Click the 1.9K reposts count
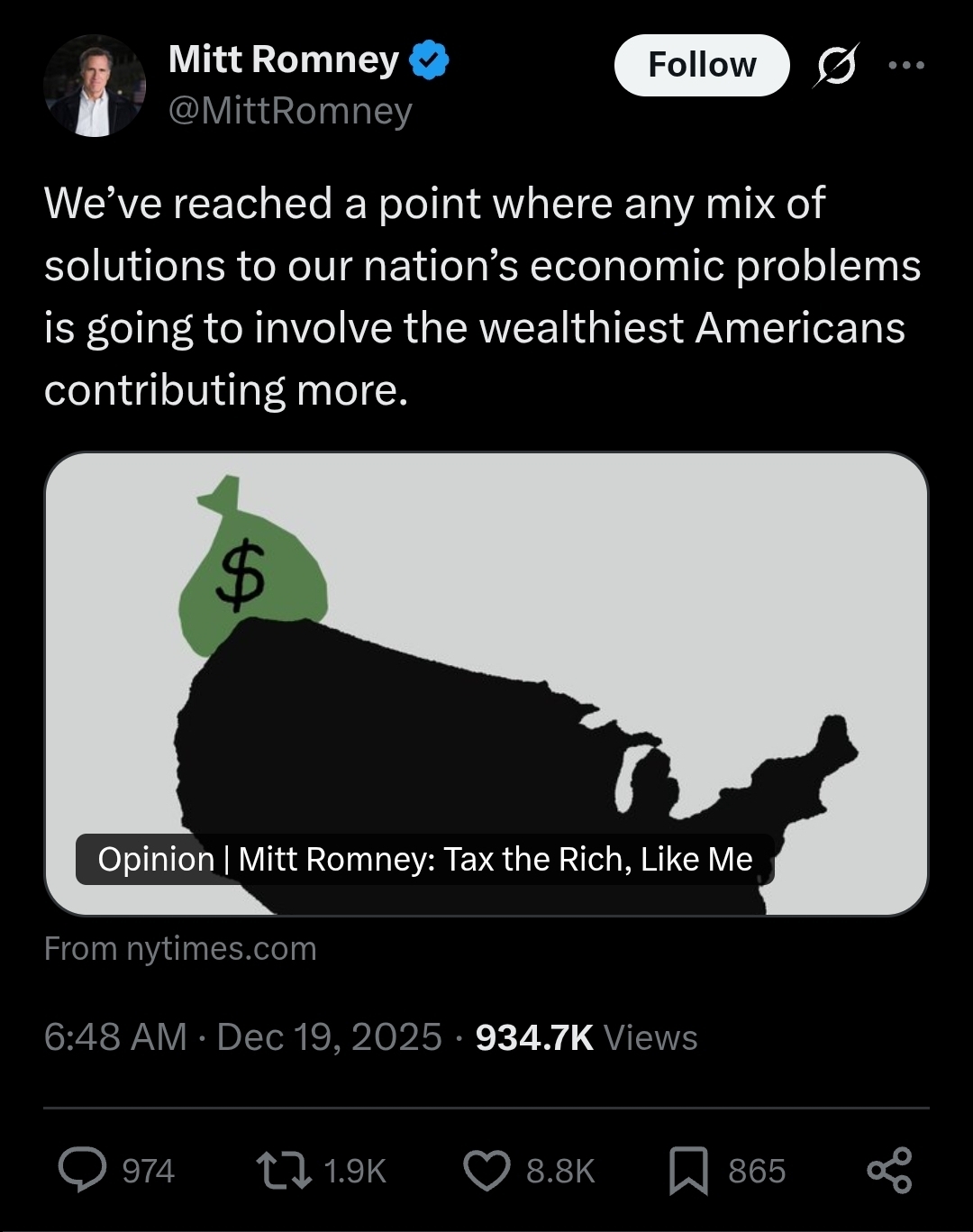This screenshot has height=1232, width=973. pyautogui.click(x=354, y=1171)
